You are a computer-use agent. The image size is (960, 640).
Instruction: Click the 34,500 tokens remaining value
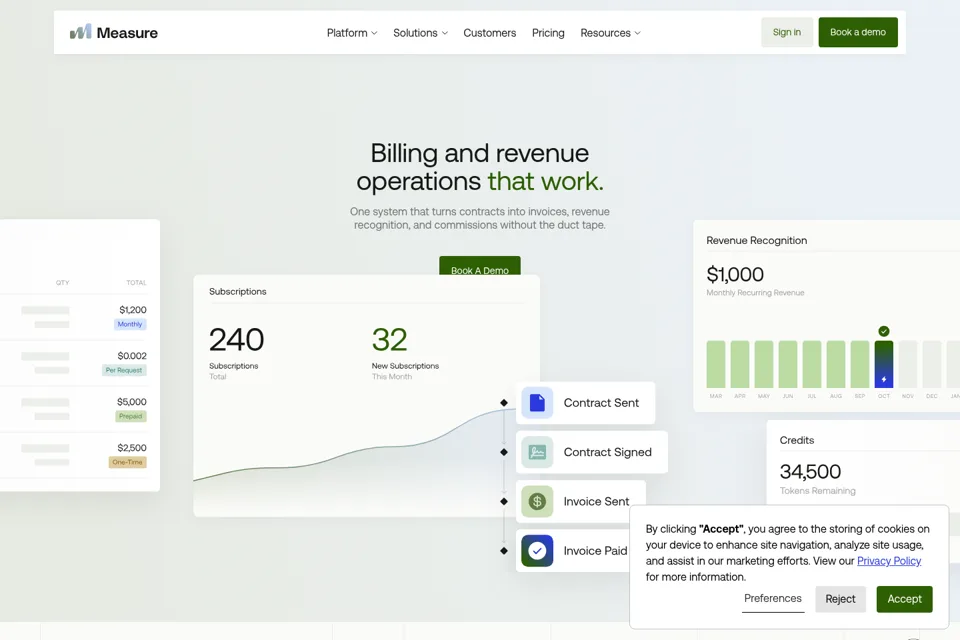pos(810,472)
